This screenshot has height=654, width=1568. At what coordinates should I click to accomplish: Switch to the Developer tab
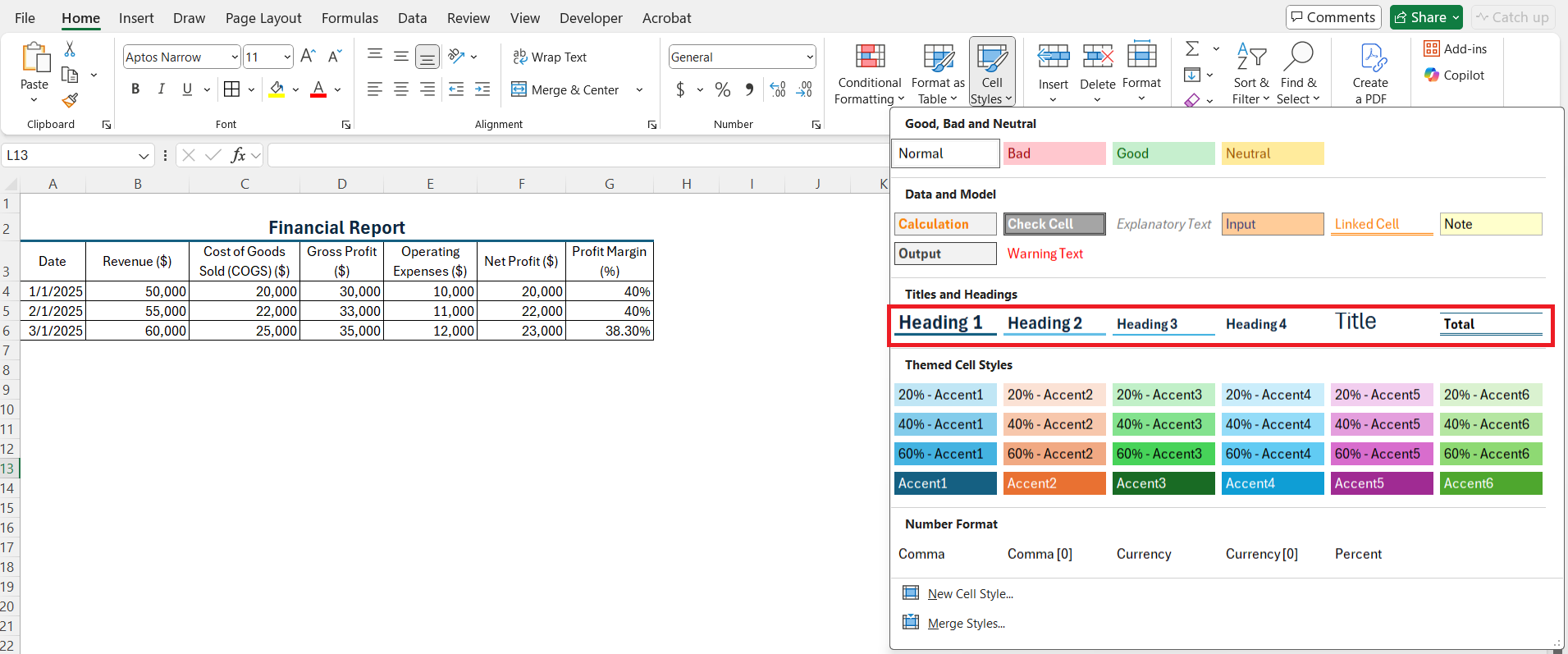point(591,17)
